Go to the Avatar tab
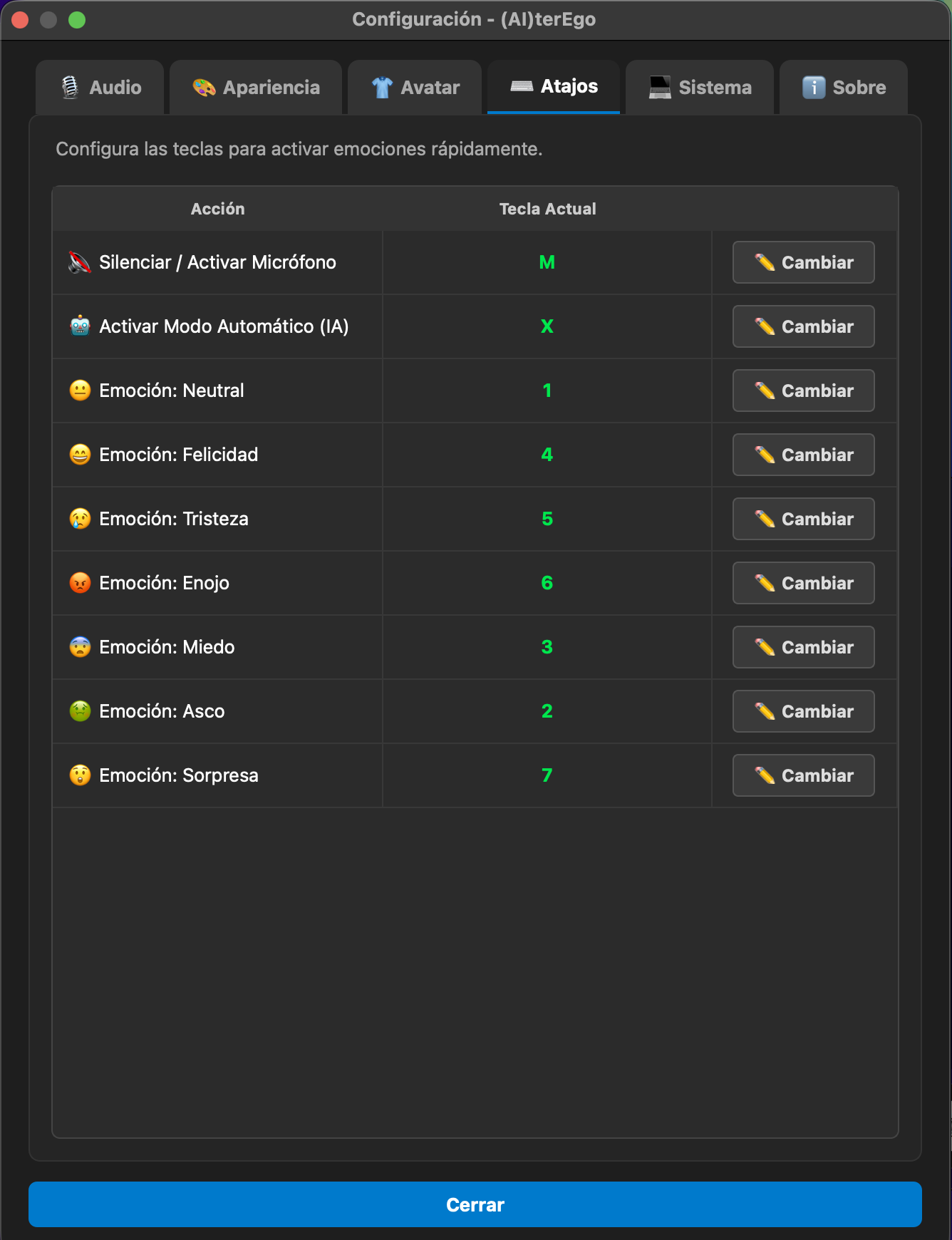 tap(415, 88)
